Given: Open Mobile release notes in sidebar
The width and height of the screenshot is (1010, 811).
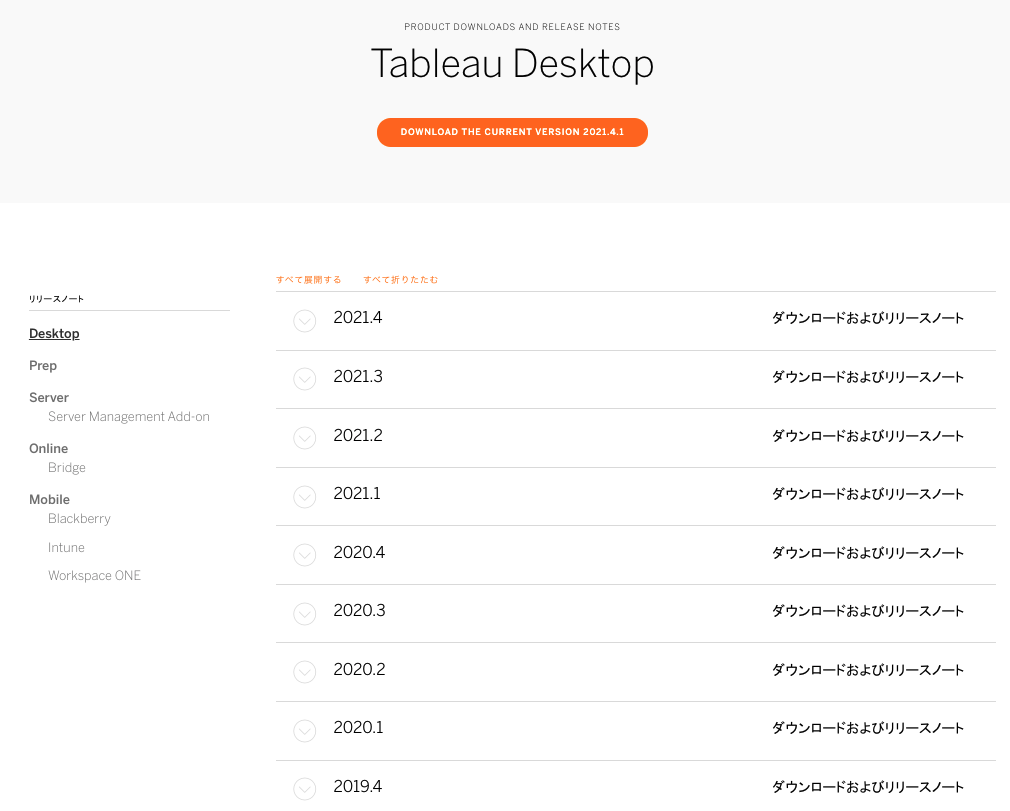Looking at the screenshot, I should 49,499.
